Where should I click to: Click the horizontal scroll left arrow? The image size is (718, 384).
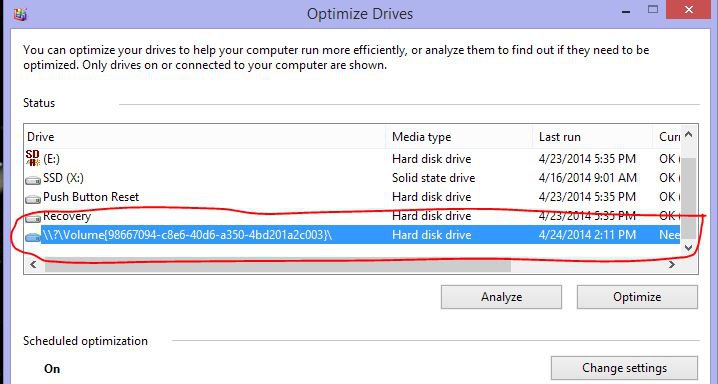point(33,265)
